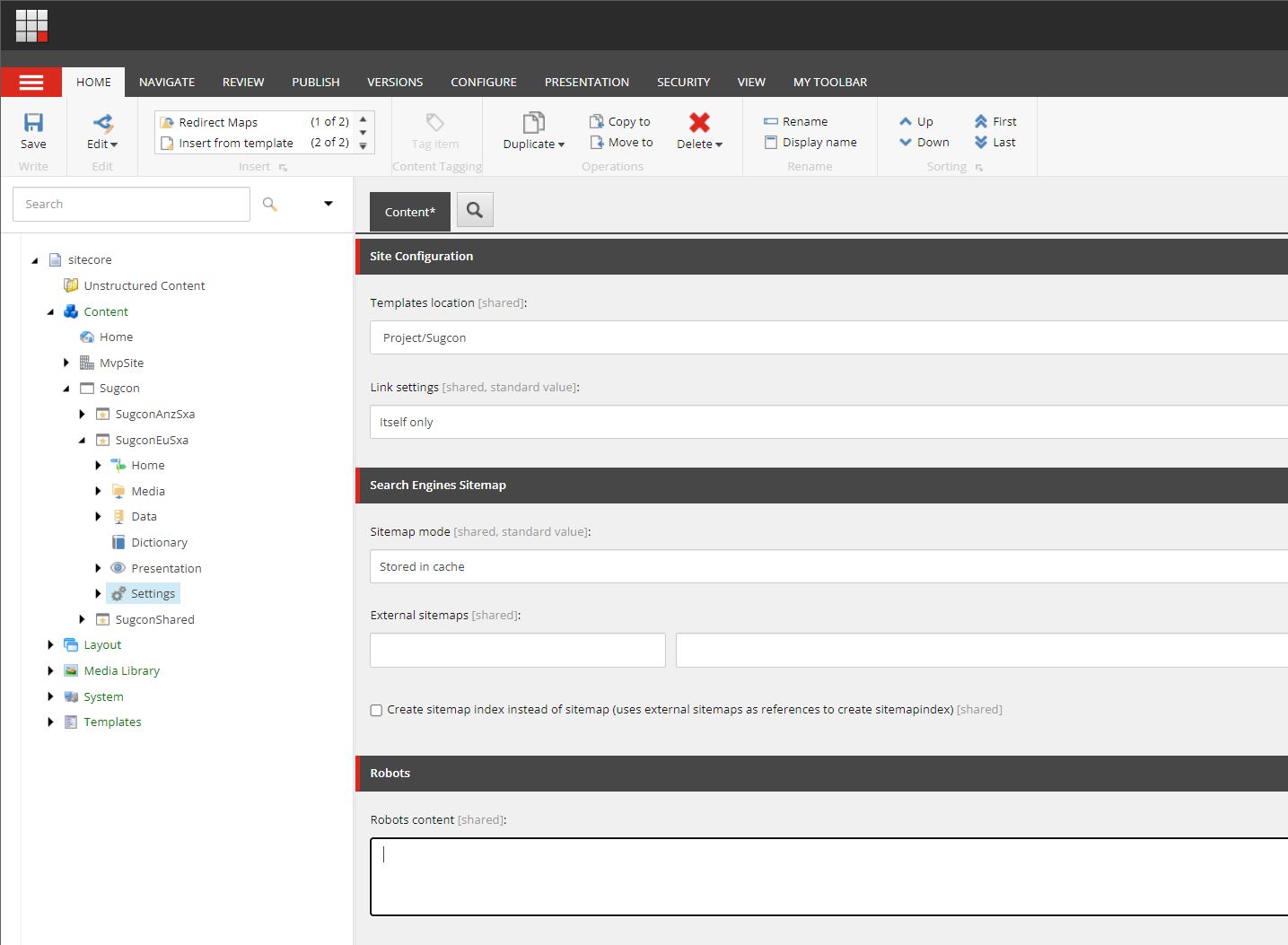
Task: Expand the Settings tree node
Action: (x=98, y=593)
